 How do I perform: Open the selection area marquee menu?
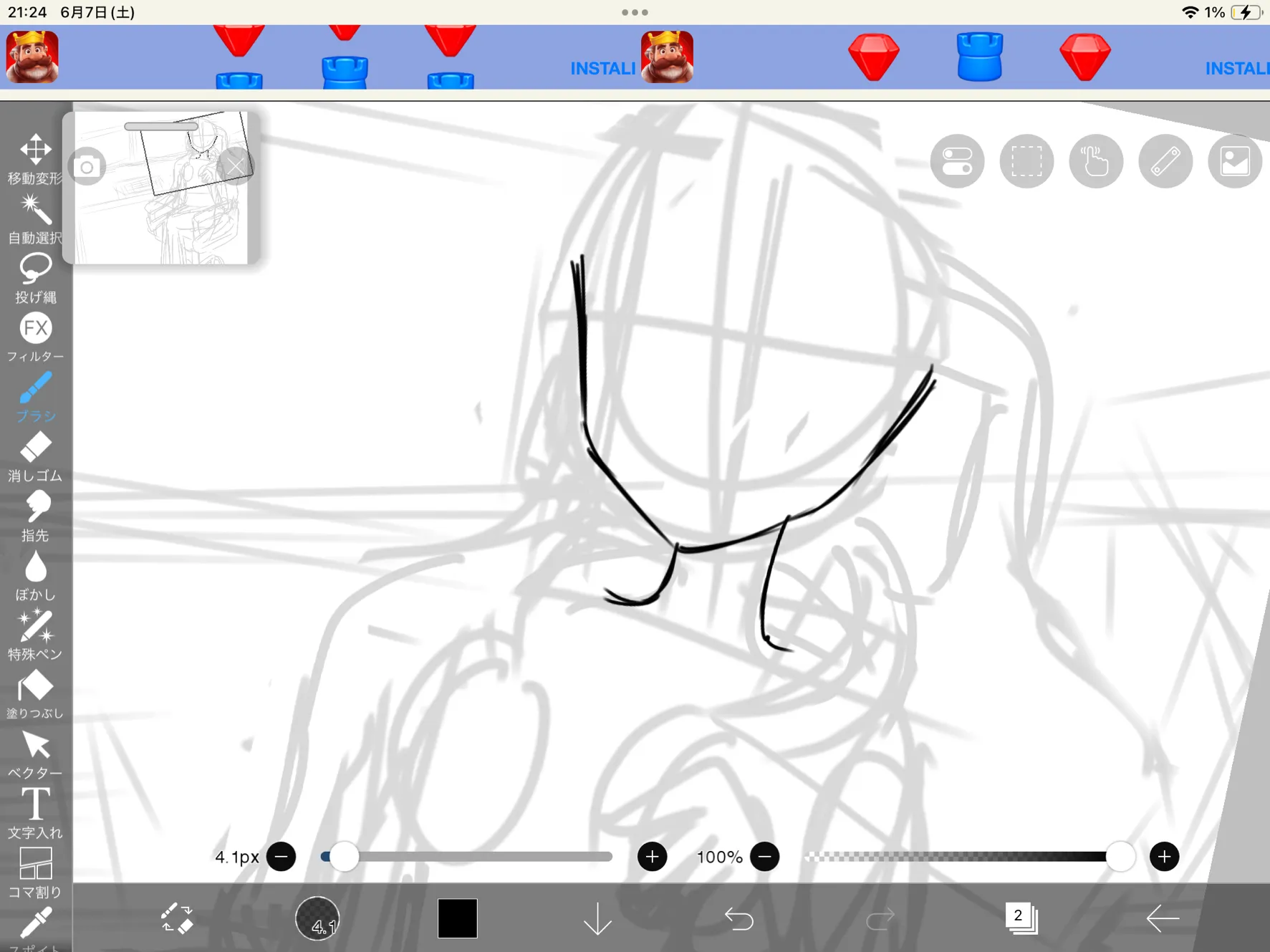[1026, 161]
